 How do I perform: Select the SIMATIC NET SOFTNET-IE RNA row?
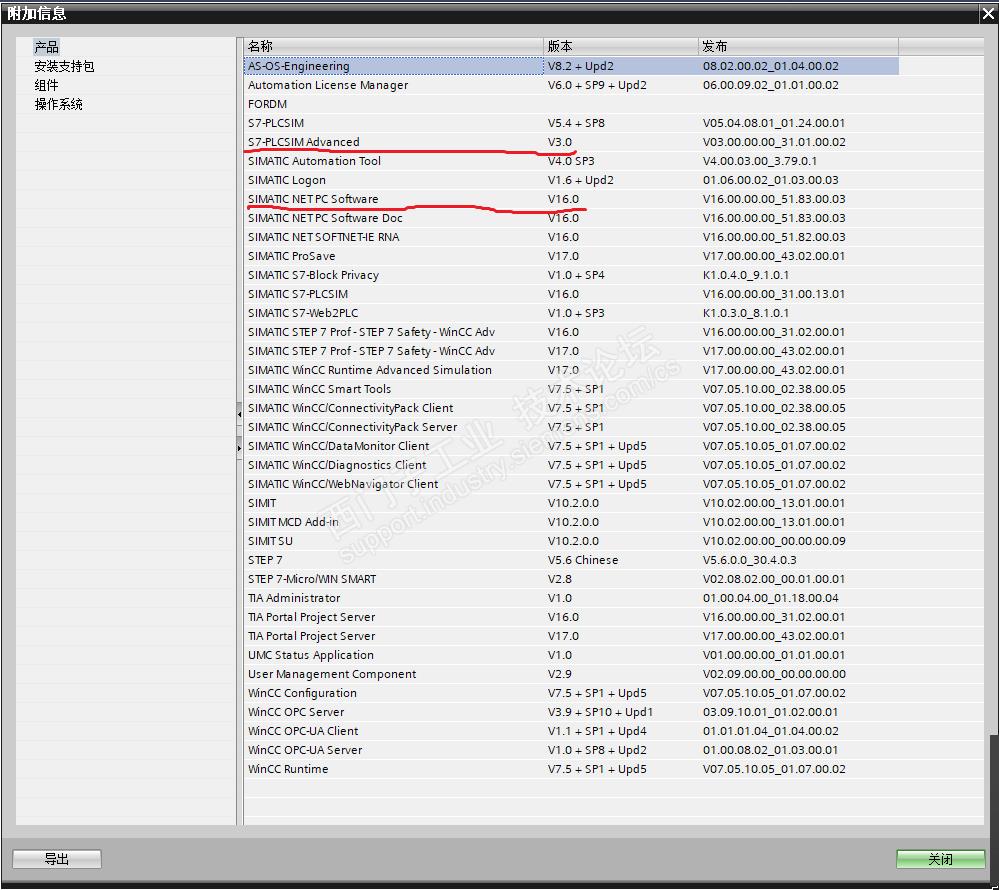coord(571,237)
